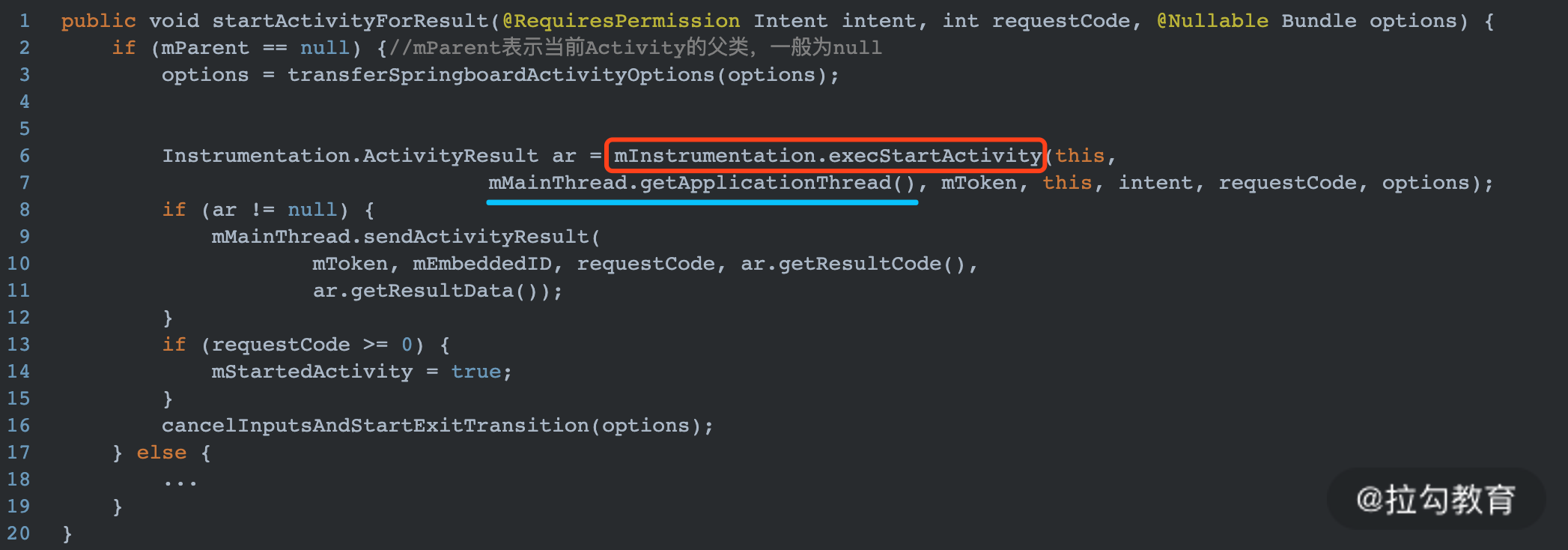The height and width of the screenshot is (550, 1568).
Task: Click the startActivityForResult method name
Action: click(x=350, y=21)
